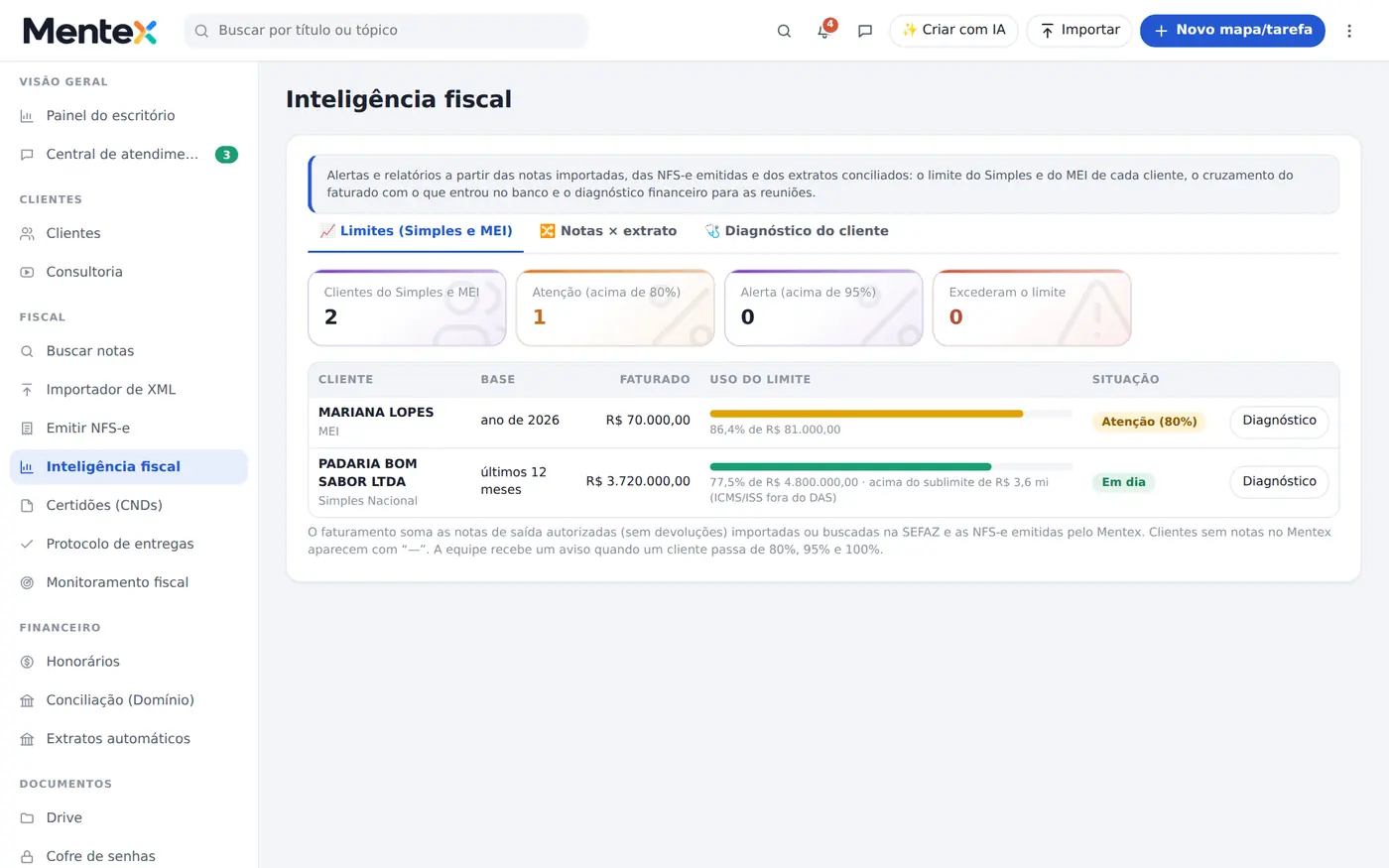Go to Emitir NFS-e

click(129, 429)
